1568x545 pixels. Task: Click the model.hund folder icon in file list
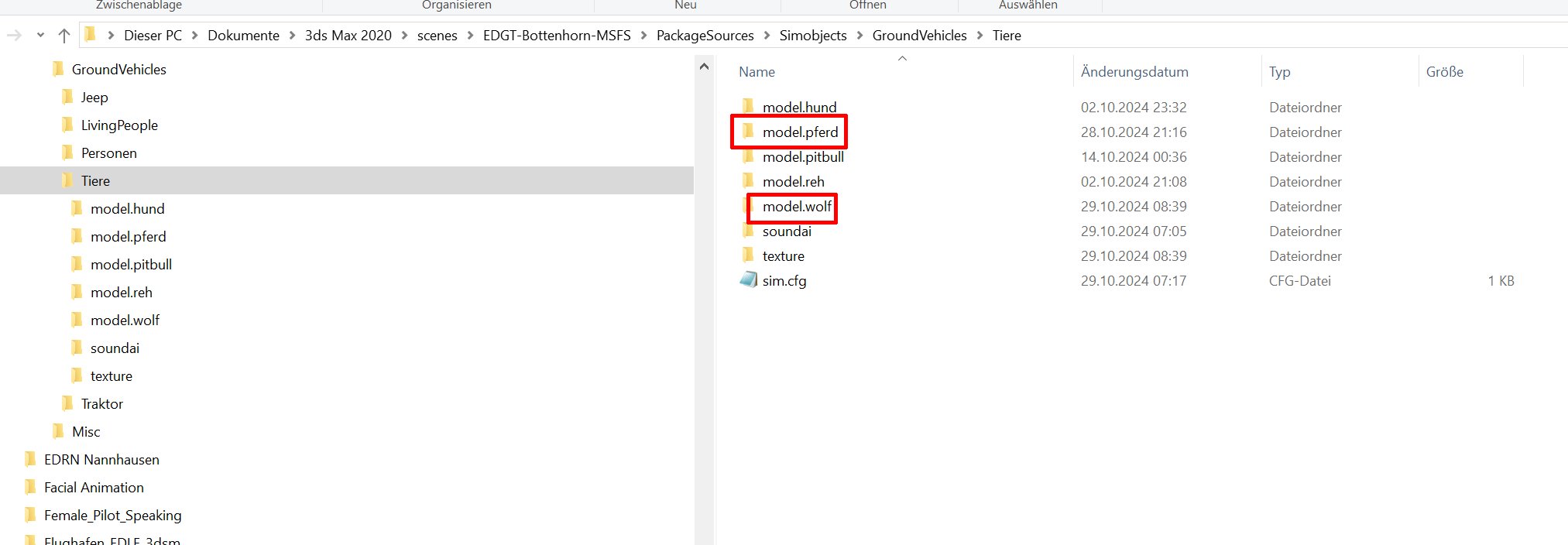(748, 106)
